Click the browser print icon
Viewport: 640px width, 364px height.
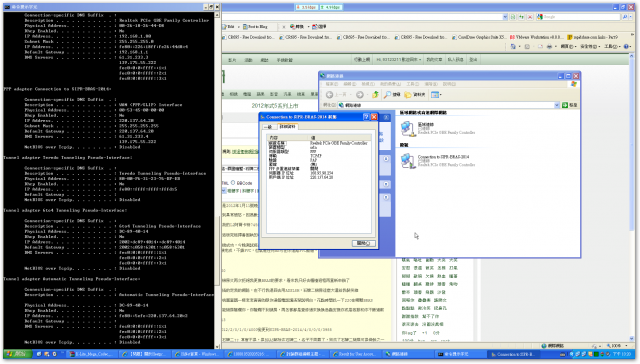[549, 47]
